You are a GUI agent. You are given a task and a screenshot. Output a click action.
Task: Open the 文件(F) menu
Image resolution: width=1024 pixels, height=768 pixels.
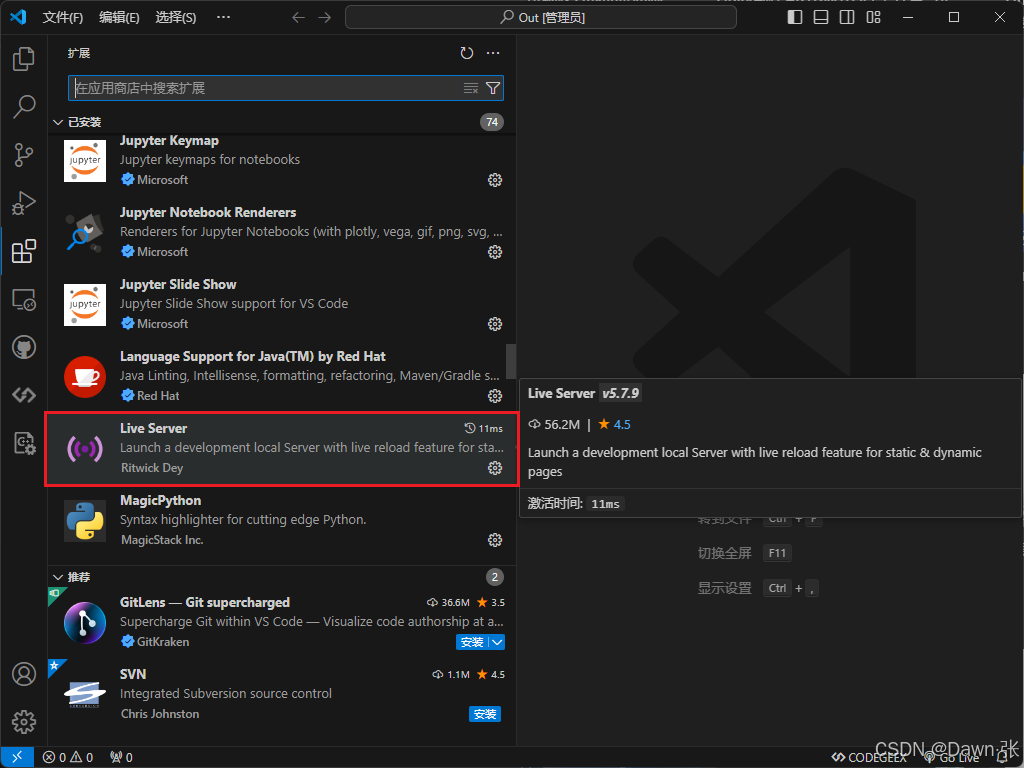63,18
